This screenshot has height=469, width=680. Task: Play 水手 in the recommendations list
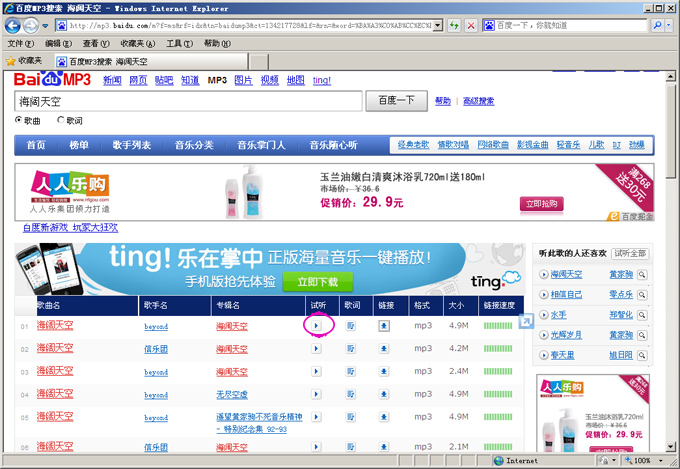coord(543,315)
